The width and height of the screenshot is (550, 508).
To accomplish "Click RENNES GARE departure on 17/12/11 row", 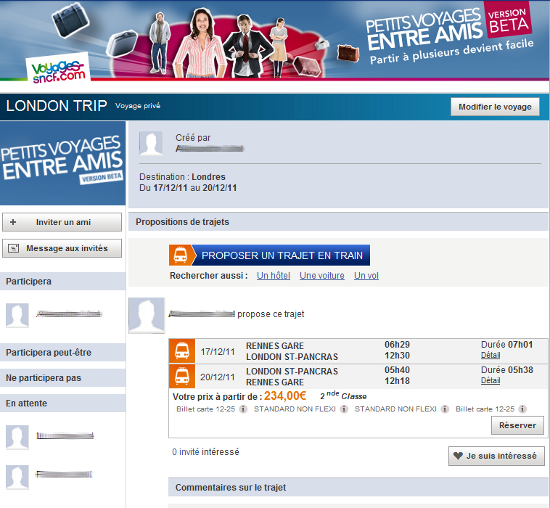I will (275, 346).
